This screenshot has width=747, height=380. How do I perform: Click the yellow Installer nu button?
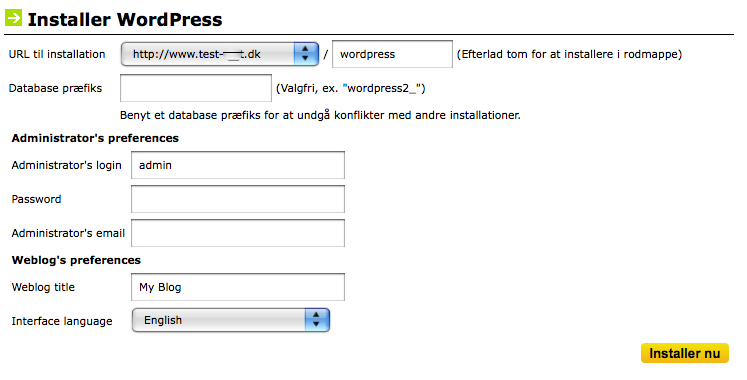tap(685, 353)
